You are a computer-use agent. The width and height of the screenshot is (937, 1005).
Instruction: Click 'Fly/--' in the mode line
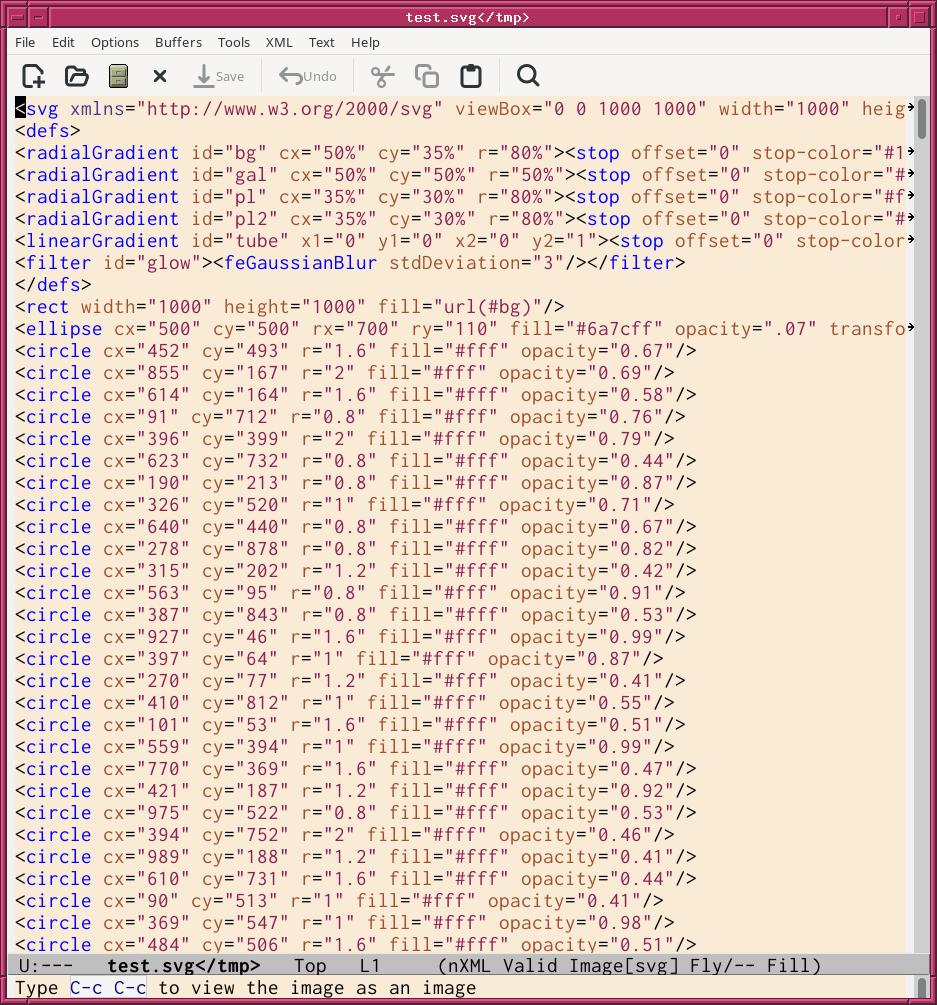722,965
